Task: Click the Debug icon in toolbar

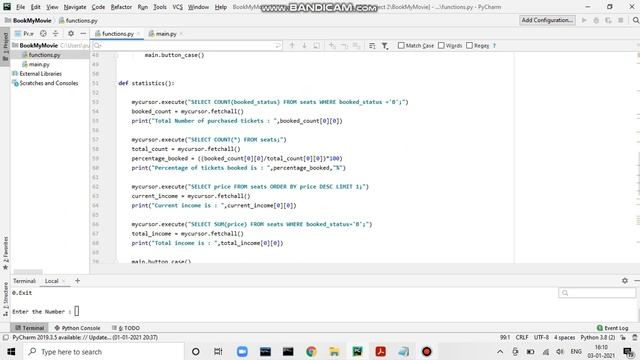Action: coord(596,20)
